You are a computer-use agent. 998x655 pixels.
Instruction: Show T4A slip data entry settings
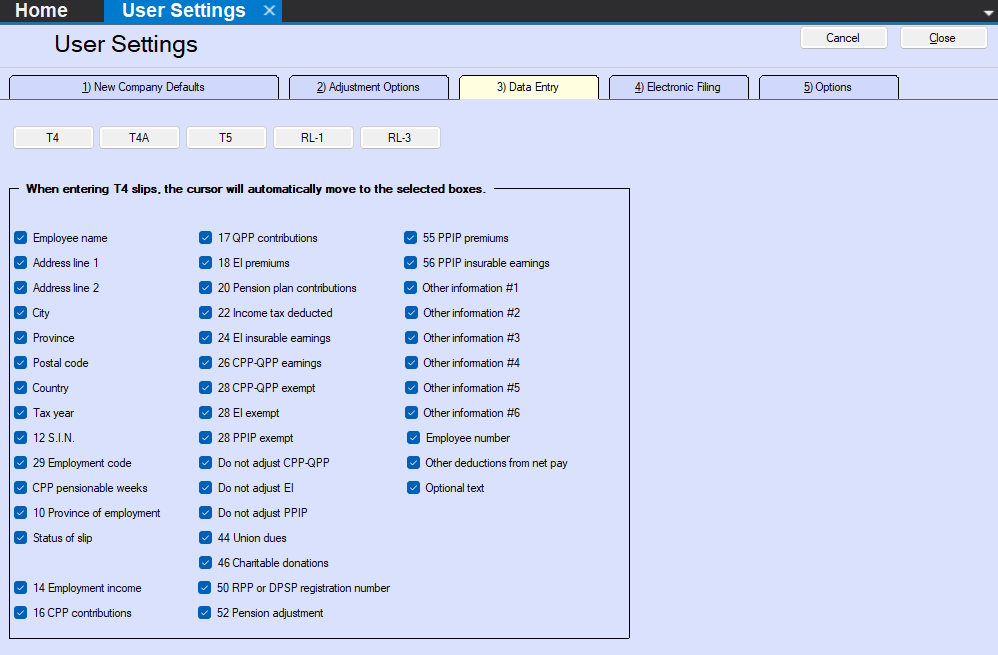pos(139,138)
